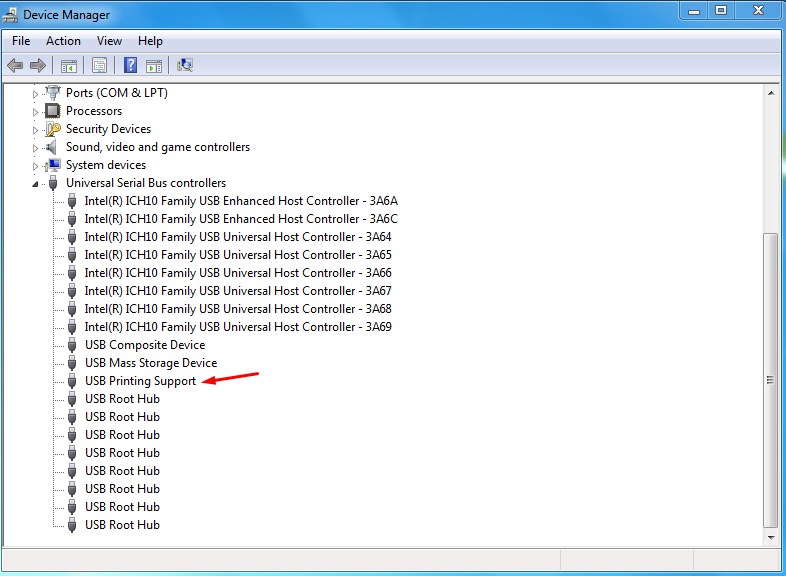
Task: Select USB Universal Host Controller - 3A68
Action: click(238, 309)
